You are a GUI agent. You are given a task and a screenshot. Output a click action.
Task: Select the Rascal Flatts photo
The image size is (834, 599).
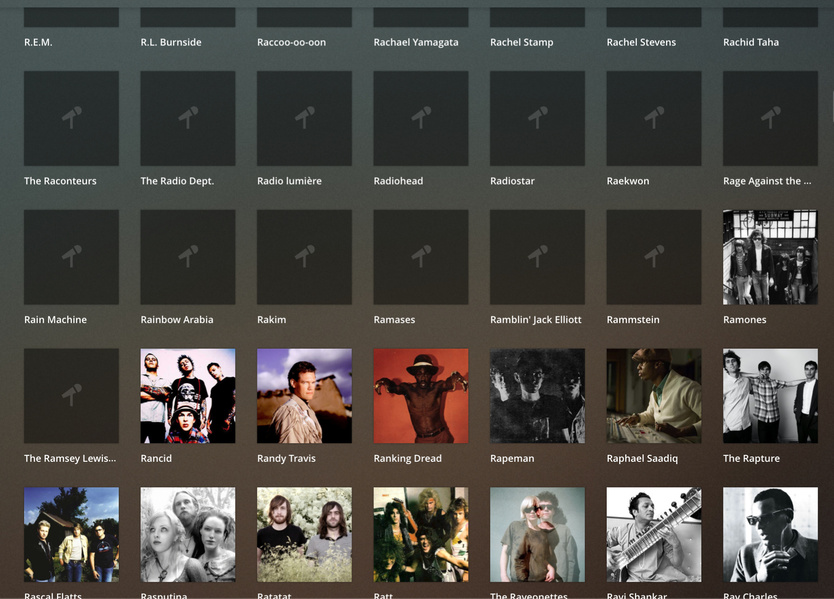coord(71,535)
